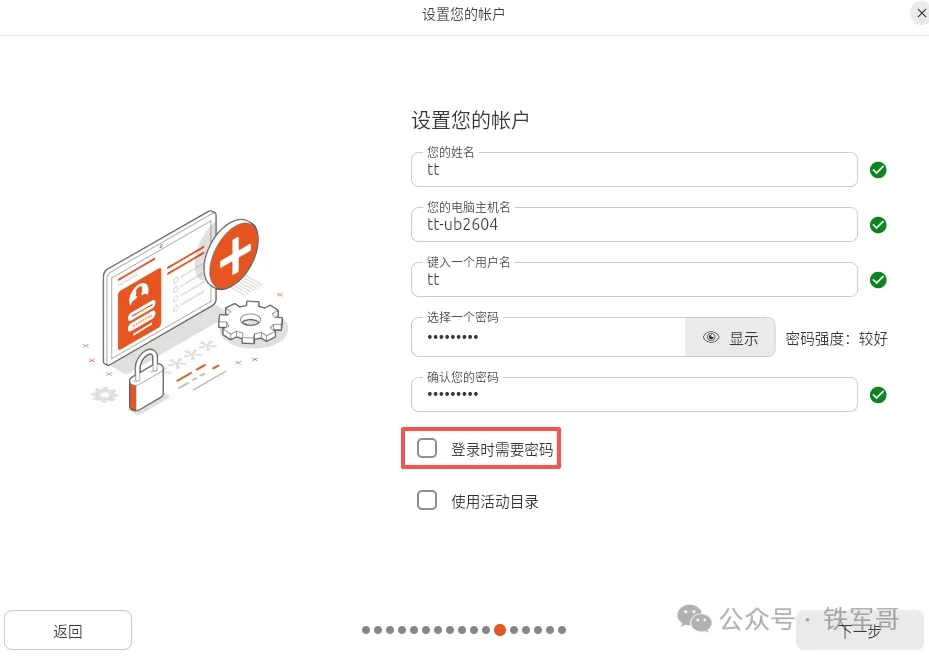Click the green checkmark beside the confirm password field
Screen dimensions: 929x656
[877, 394]
